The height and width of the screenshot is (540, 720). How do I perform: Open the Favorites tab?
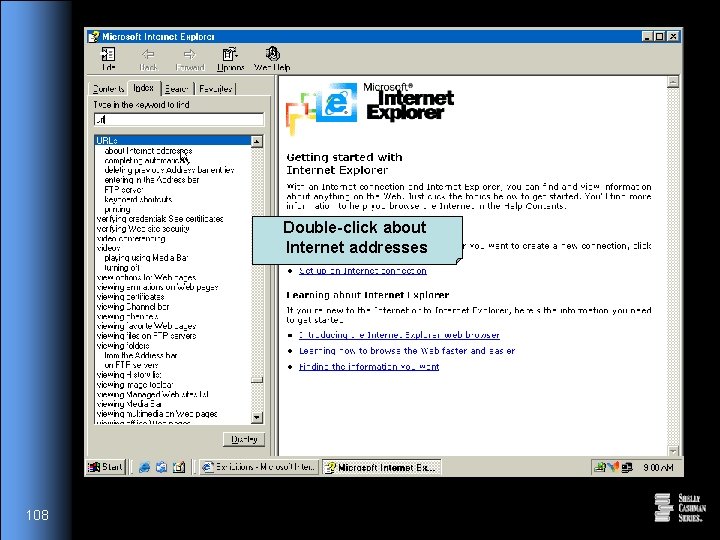pos(215,89)
